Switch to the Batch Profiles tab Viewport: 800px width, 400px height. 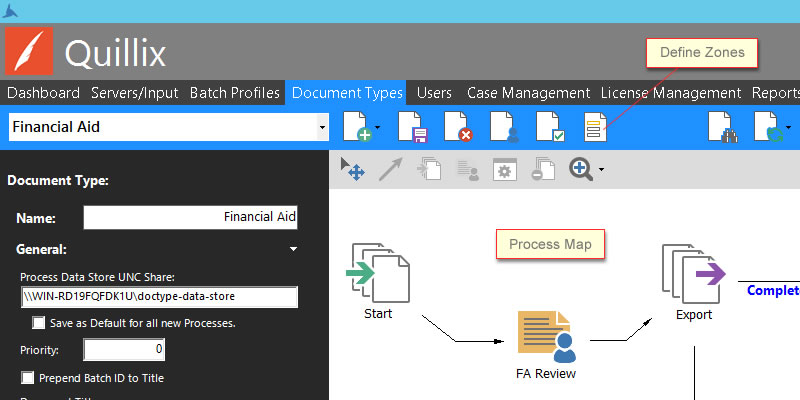pos(235,93)
